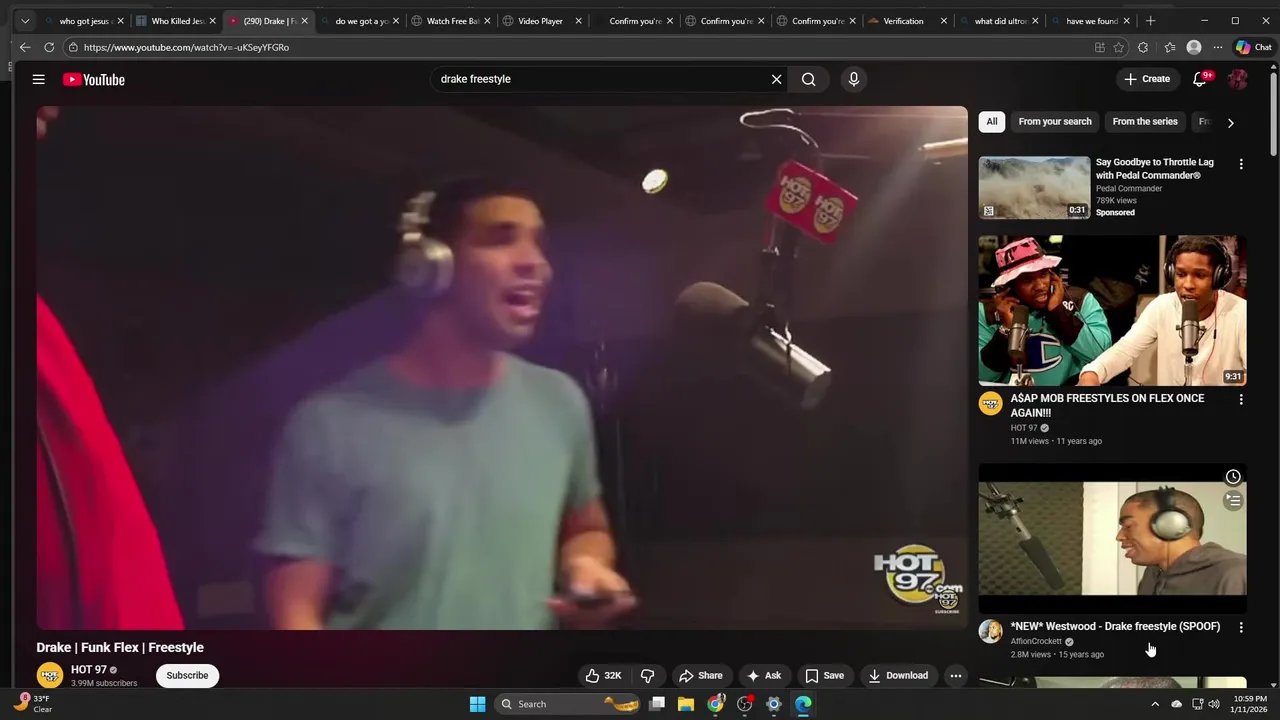Dislike the video
The width and height of the screenshot is (1280, 720).
point(648,676)
